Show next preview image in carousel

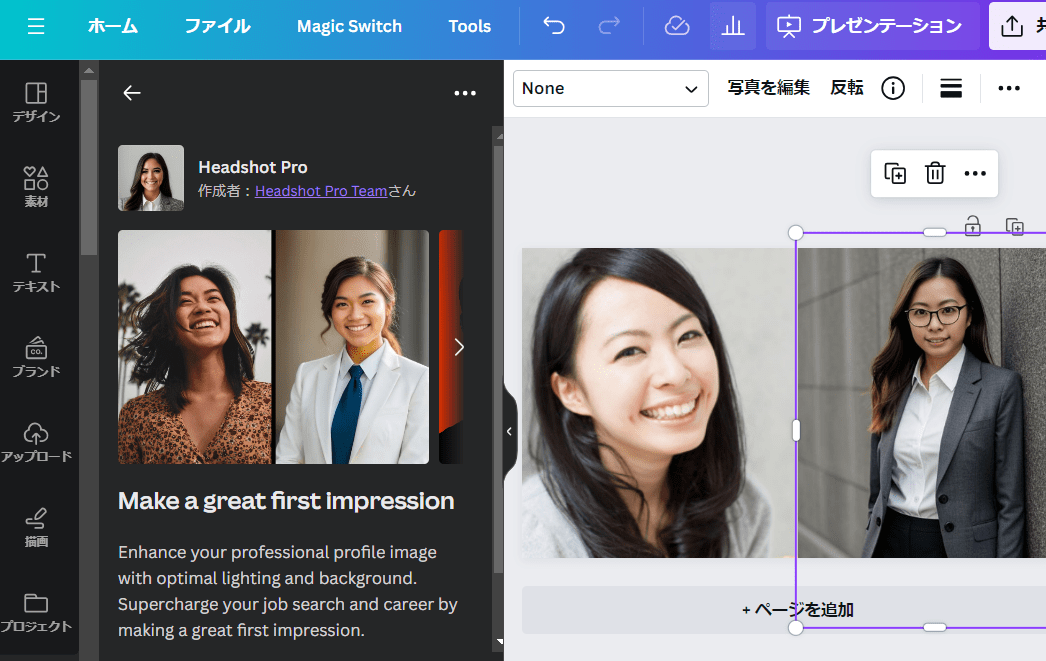click(x=459, y=347)
